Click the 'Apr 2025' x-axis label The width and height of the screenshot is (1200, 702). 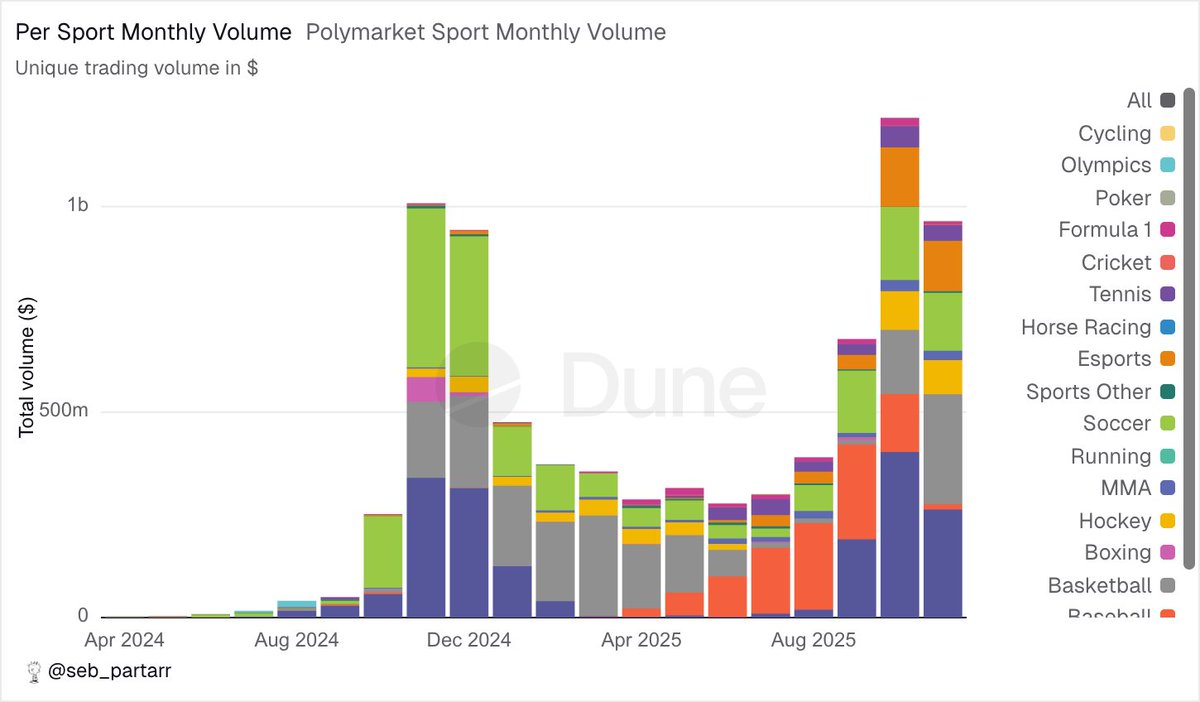(643, 639)
